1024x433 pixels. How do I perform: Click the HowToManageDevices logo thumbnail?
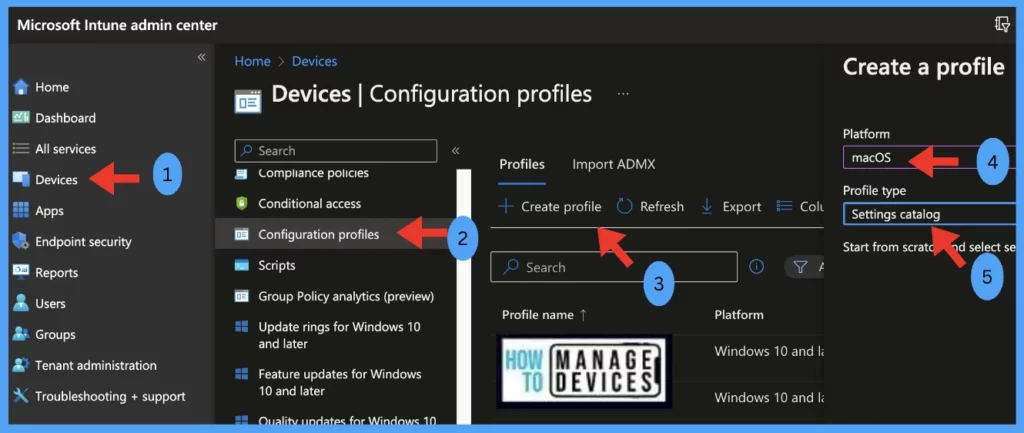[x=584, y=372]
